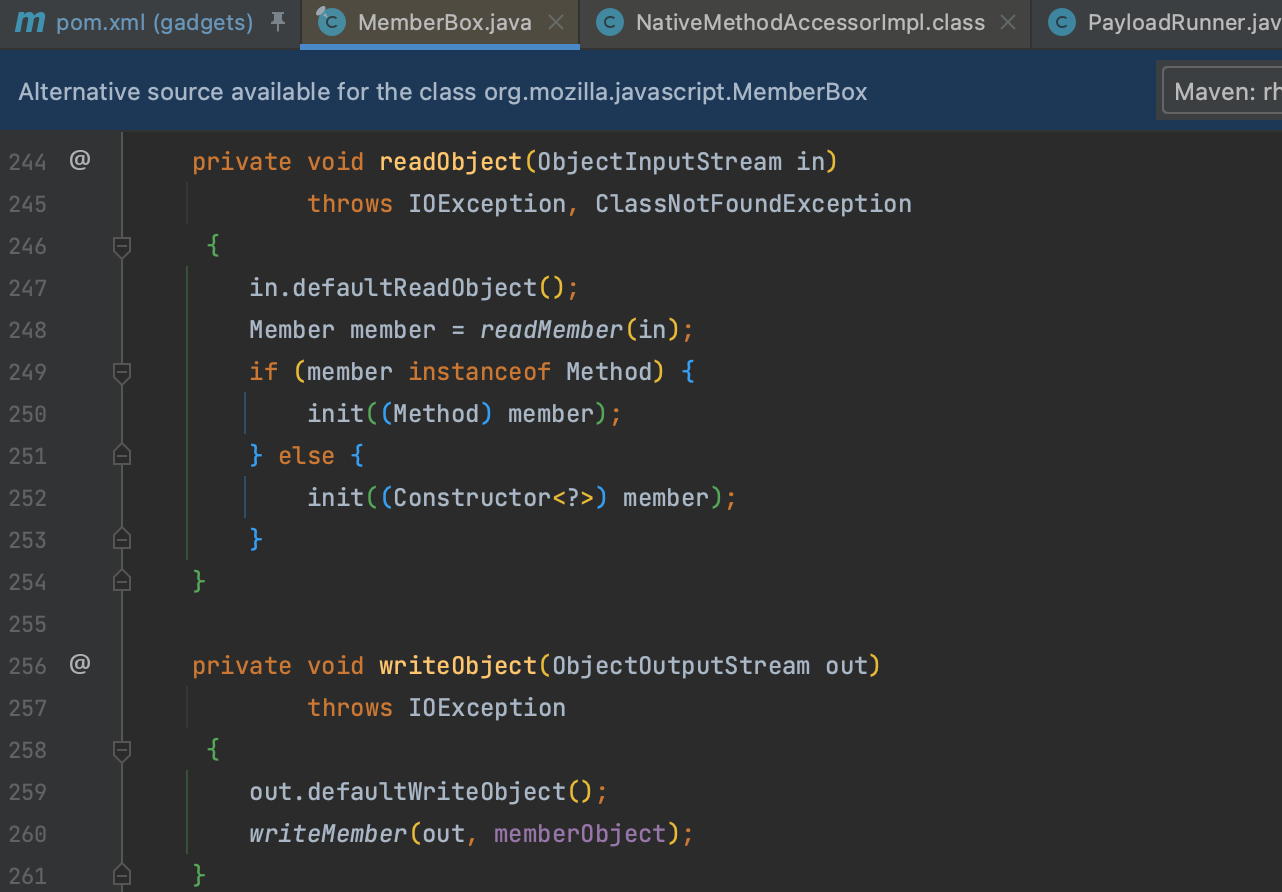Click the (Method) cast on line 250

click(x=436, y=414)
